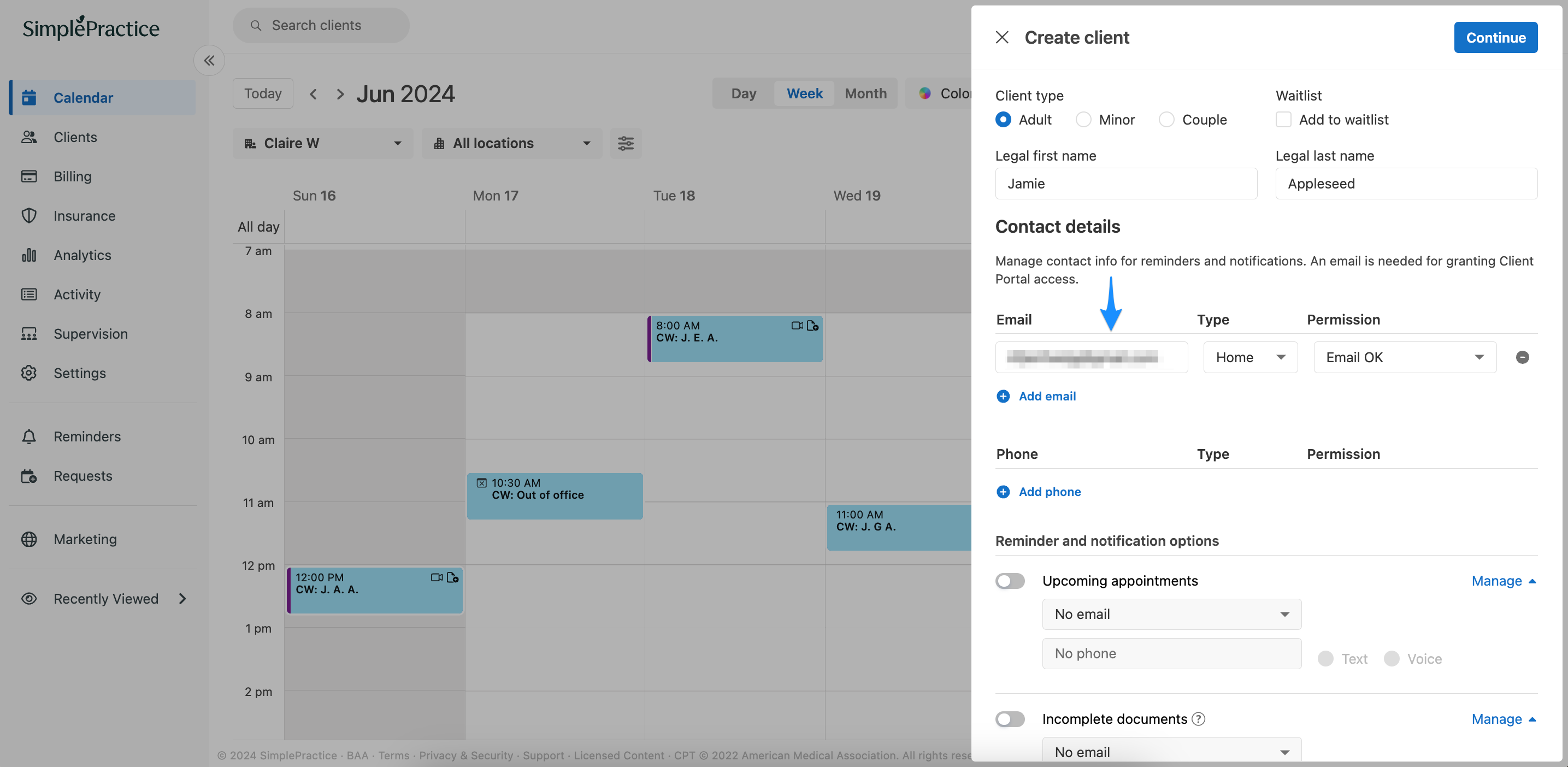Click the Continue button
This screenshot has height=767, width=1568.
[x=1495, y=38]
